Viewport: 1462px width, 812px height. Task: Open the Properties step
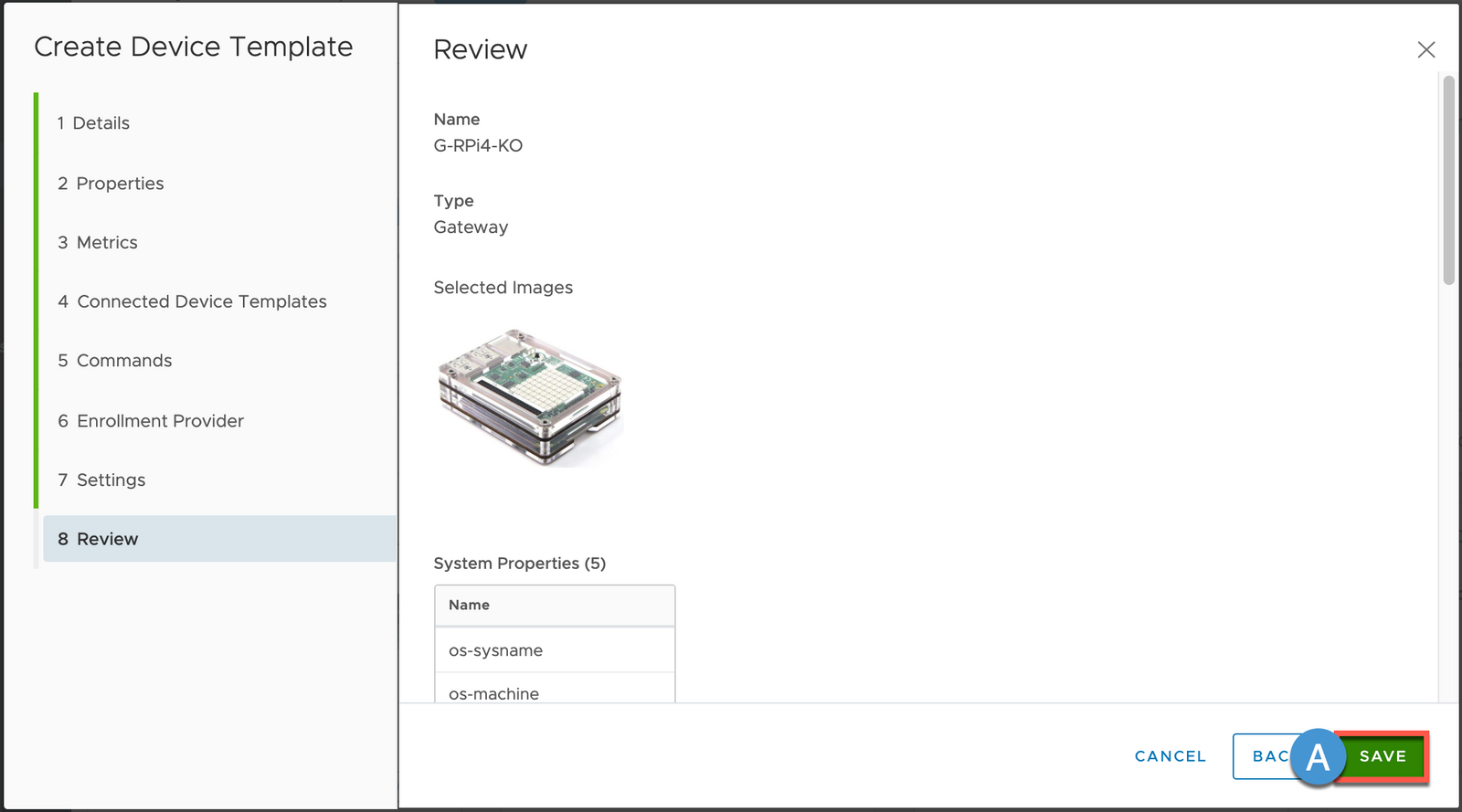pos(111,184)
